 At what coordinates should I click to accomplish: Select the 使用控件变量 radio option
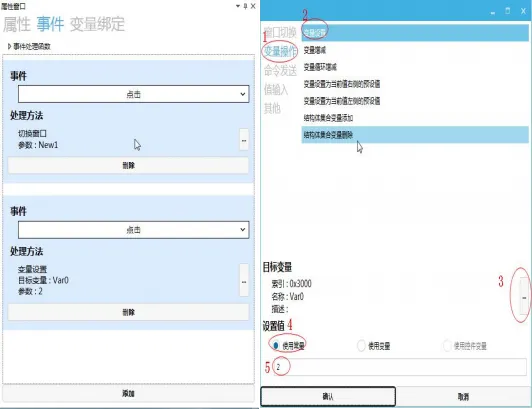465,346
